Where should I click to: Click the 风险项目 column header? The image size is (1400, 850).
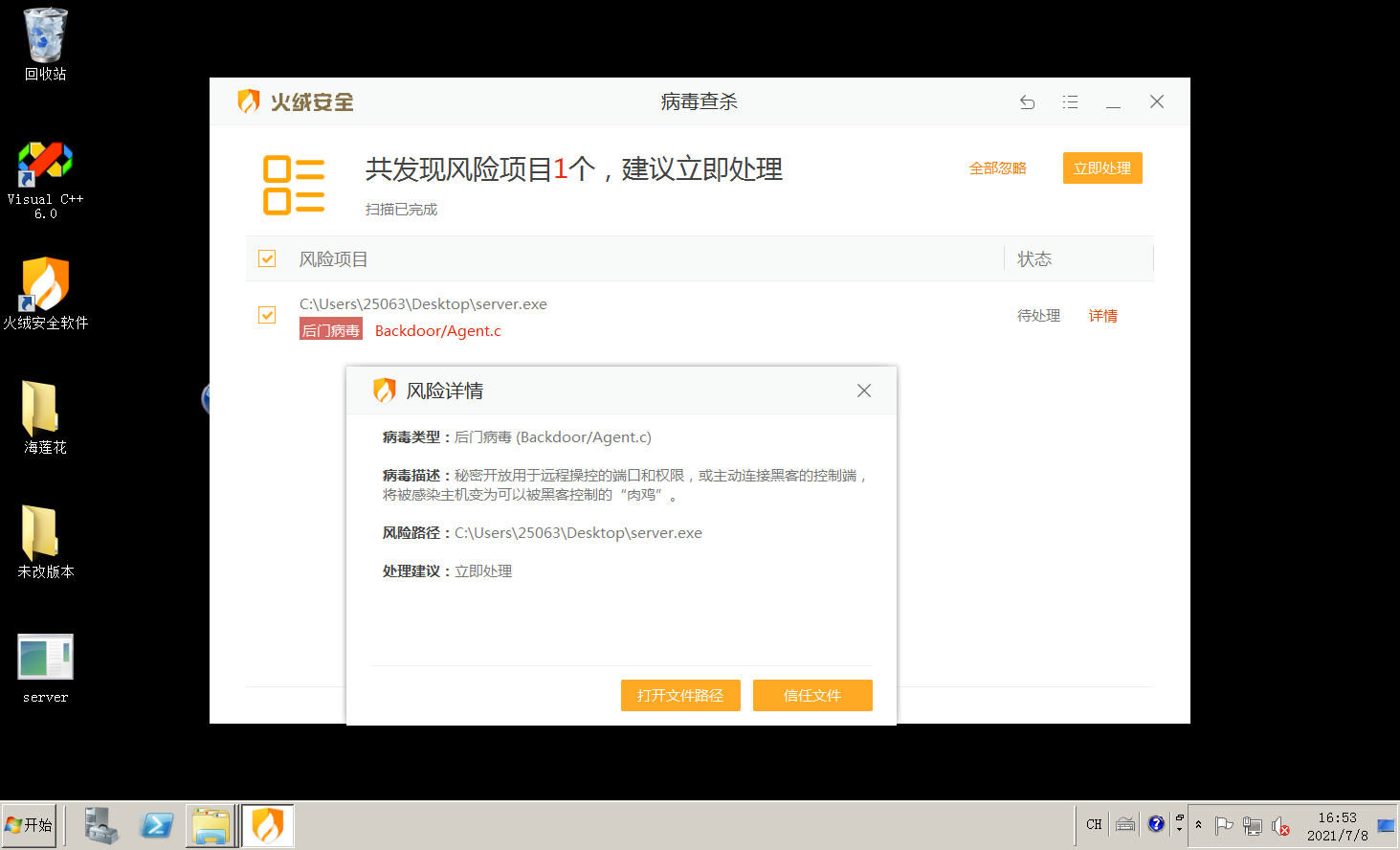tap(333, 258)
